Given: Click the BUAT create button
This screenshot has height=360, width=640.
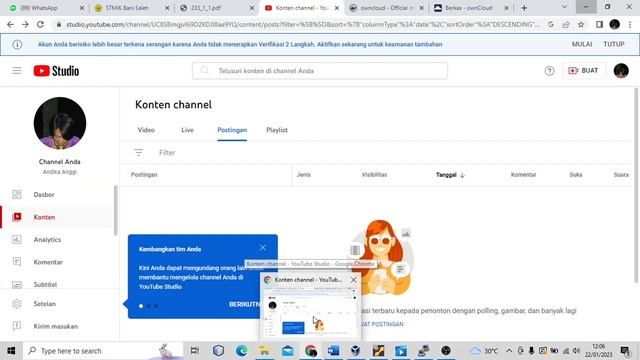Looking at the screenshot, I should click(x=584, y=71).
